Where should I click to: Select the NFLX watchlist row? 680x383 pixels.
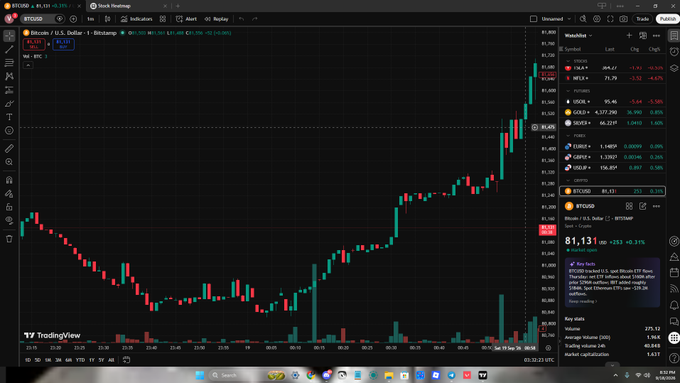tap(613, 79)
